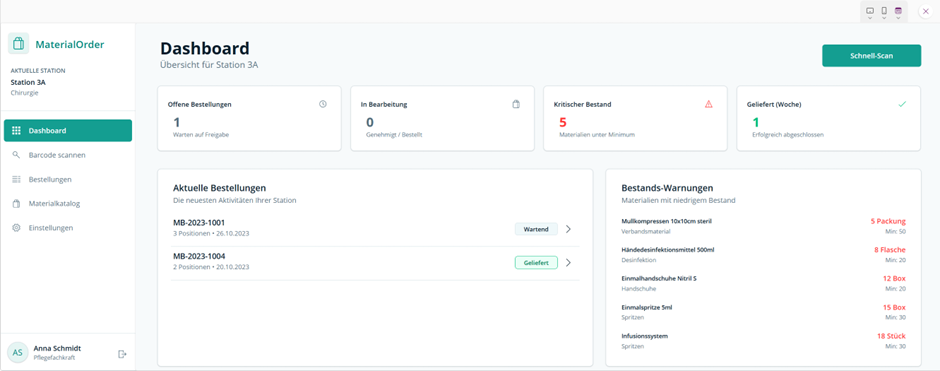
Task: Click the 3 Positionen • 26.10.2023 text
Action: (x=211, y=234)
